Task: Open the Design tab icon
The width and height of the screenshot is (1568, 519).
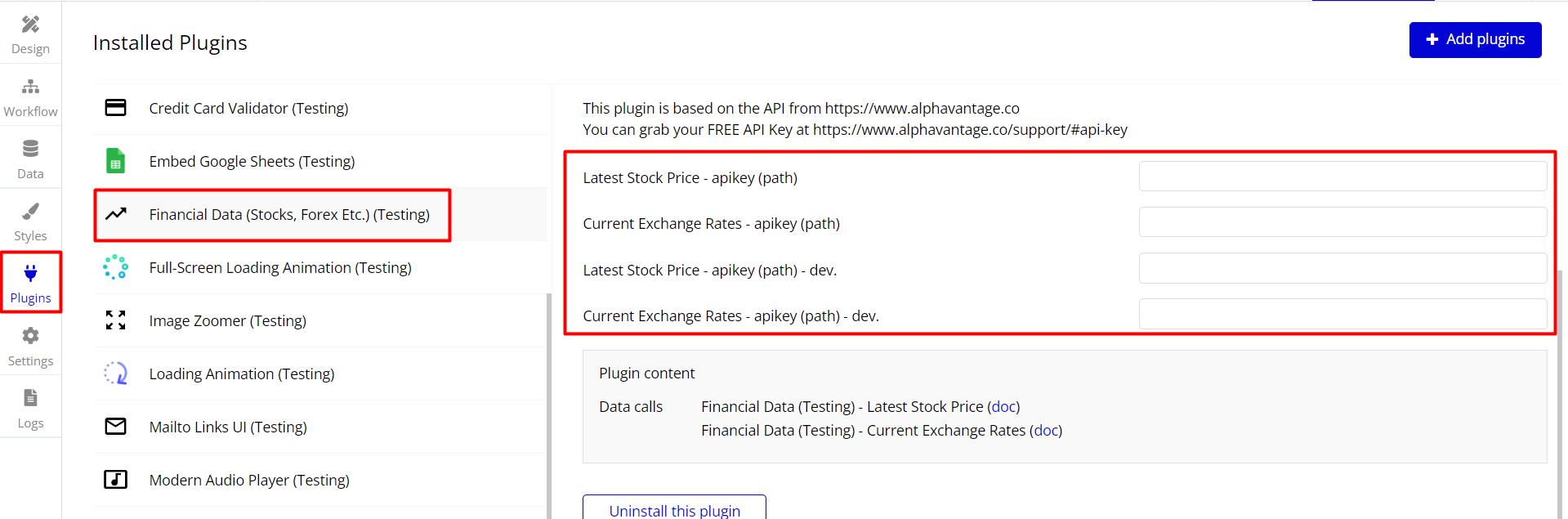Action: tap(30, 25)
